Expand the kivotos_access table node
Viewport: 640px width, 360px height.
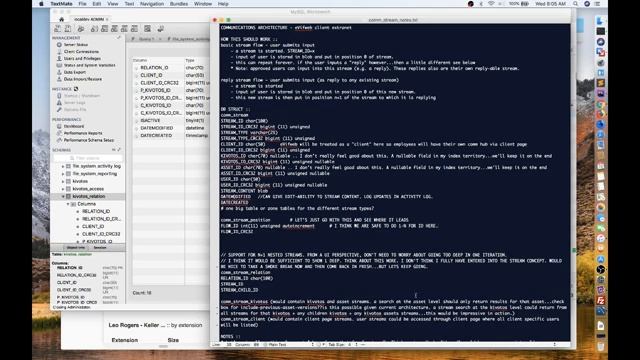click(63, 189)
